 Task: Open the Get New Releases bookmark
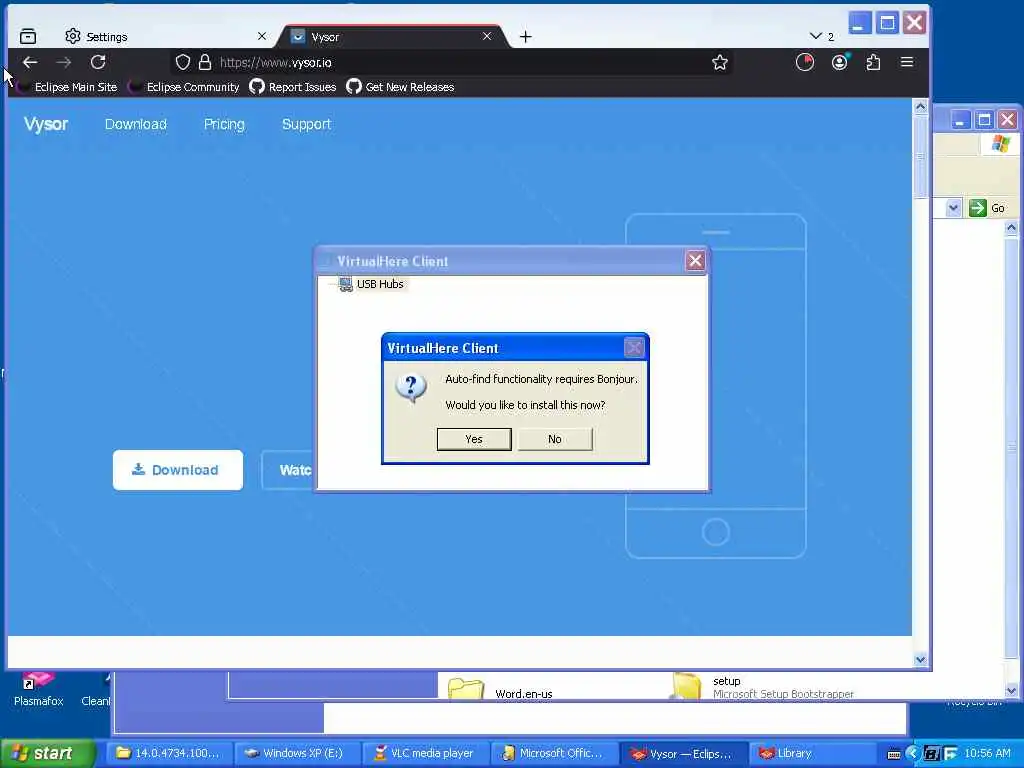coord(400,87)
